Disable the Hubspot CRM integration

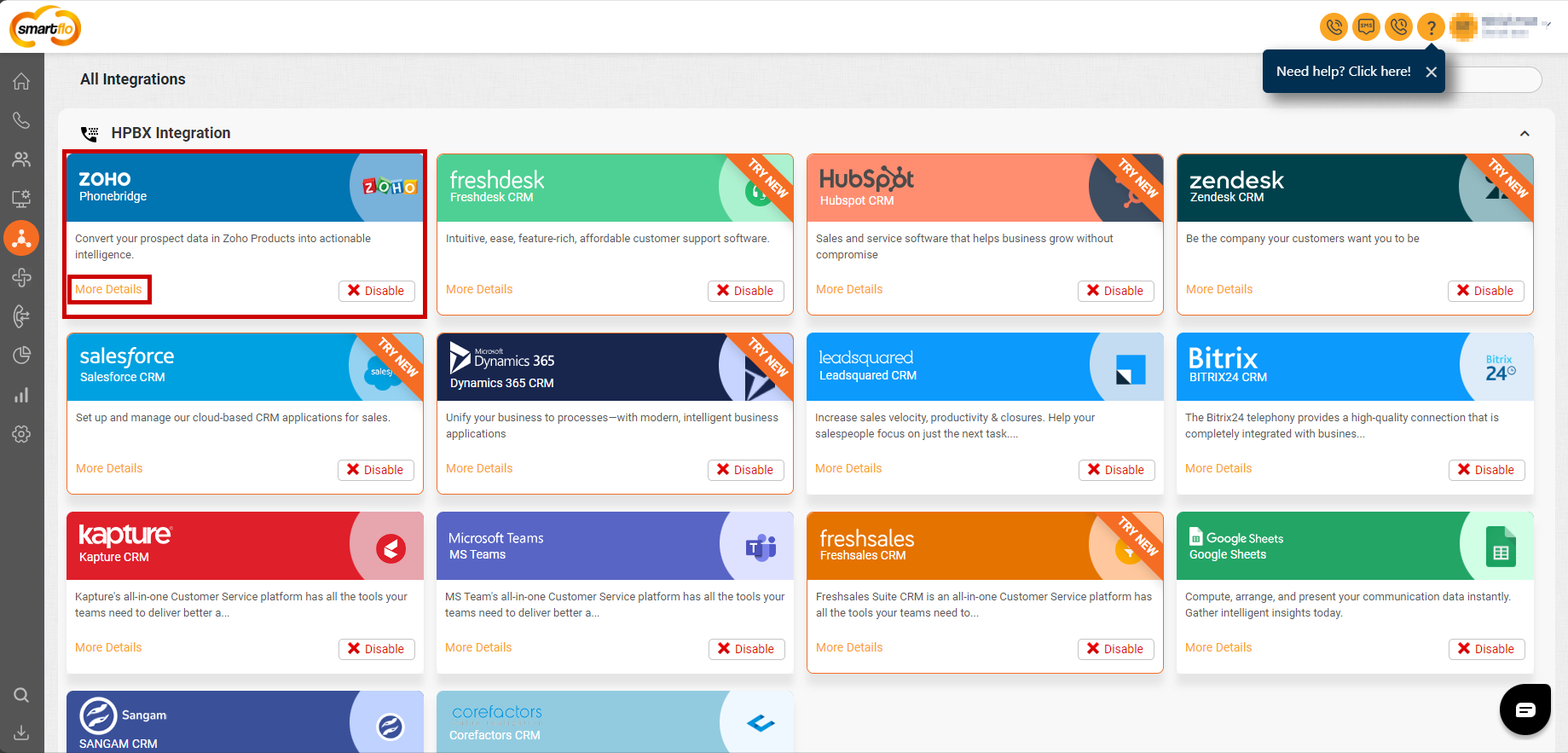coord(1116,291)
